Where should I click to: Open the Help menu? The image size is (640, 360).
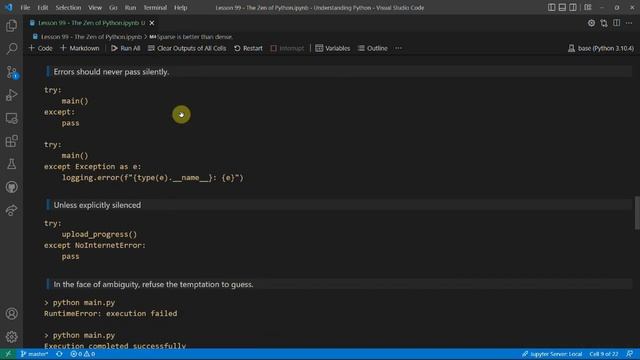(180, 7)
